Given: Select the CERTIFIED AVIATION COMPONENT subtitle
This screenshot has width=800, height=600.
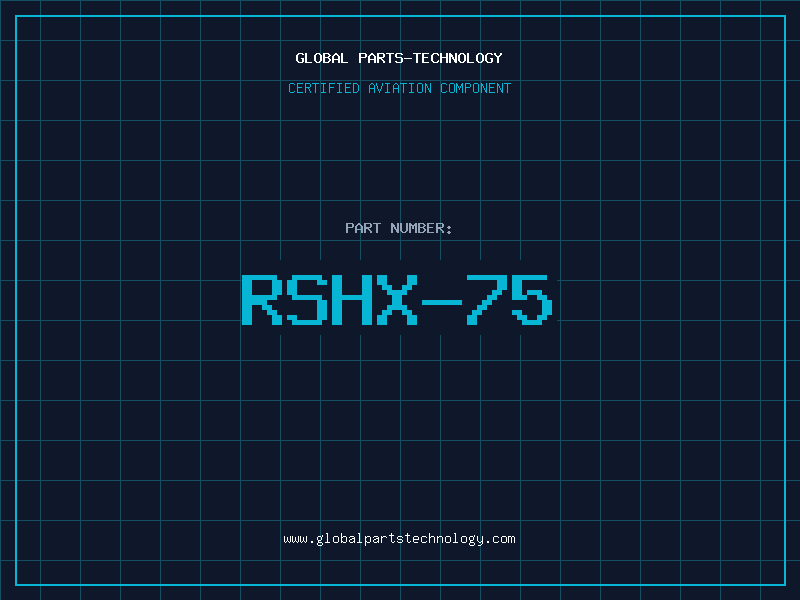Looking at the screenshot, I should click(x=399, y=88).
